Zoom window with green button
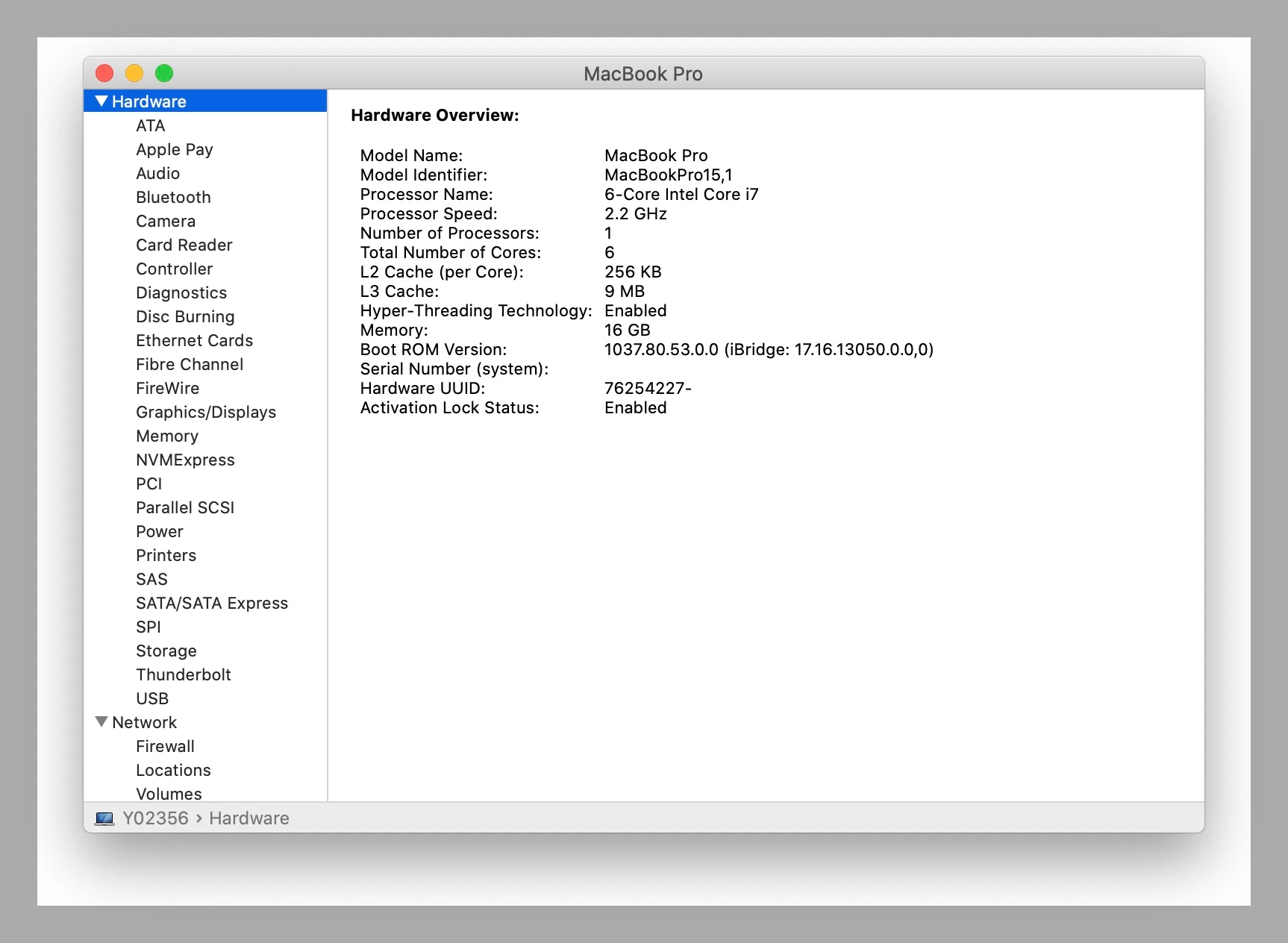1288x943 pixels. [164, 73]
